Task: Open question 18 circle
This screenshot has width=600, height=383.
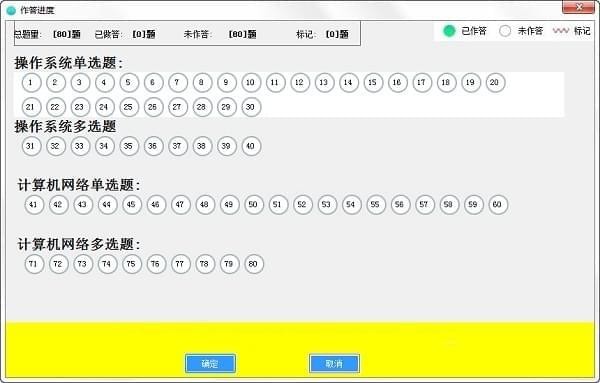Action: coord(446,83)
